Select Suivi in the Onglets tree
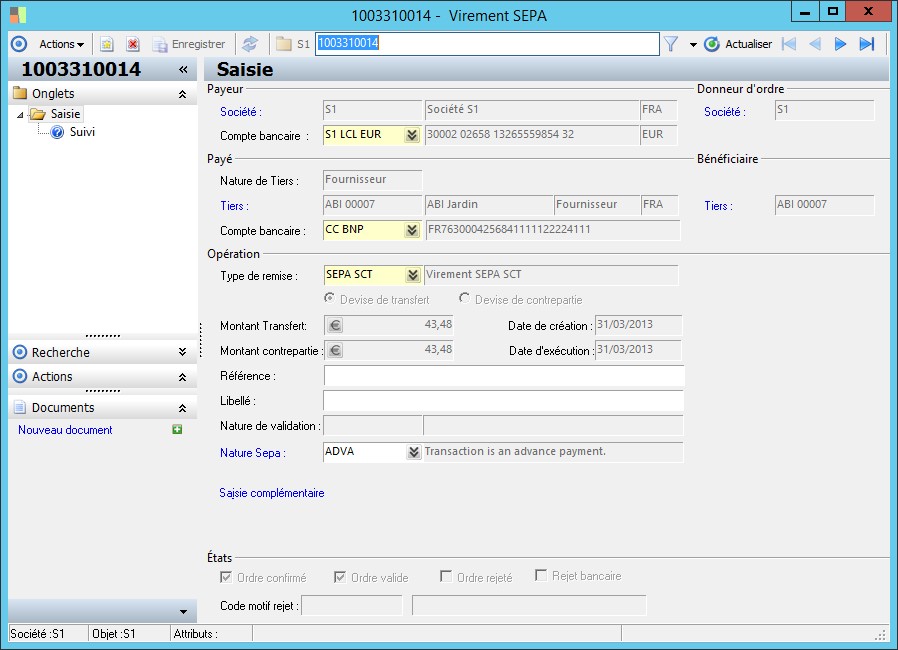This screenshot has width=898, height=650. (x=82, y=132)
